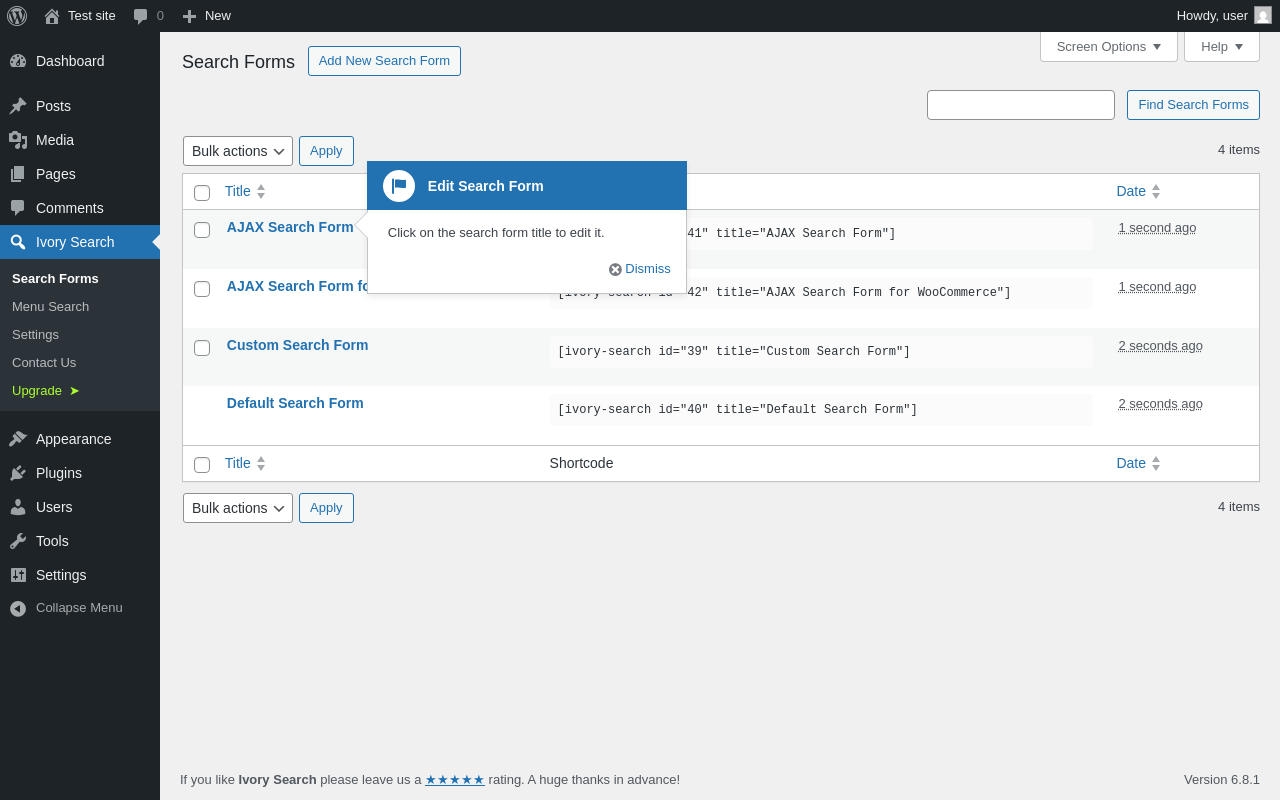The image size is (1280, 800).
Task: Open the bottom Bulk actions dropdown
Action: pos(238,508)
